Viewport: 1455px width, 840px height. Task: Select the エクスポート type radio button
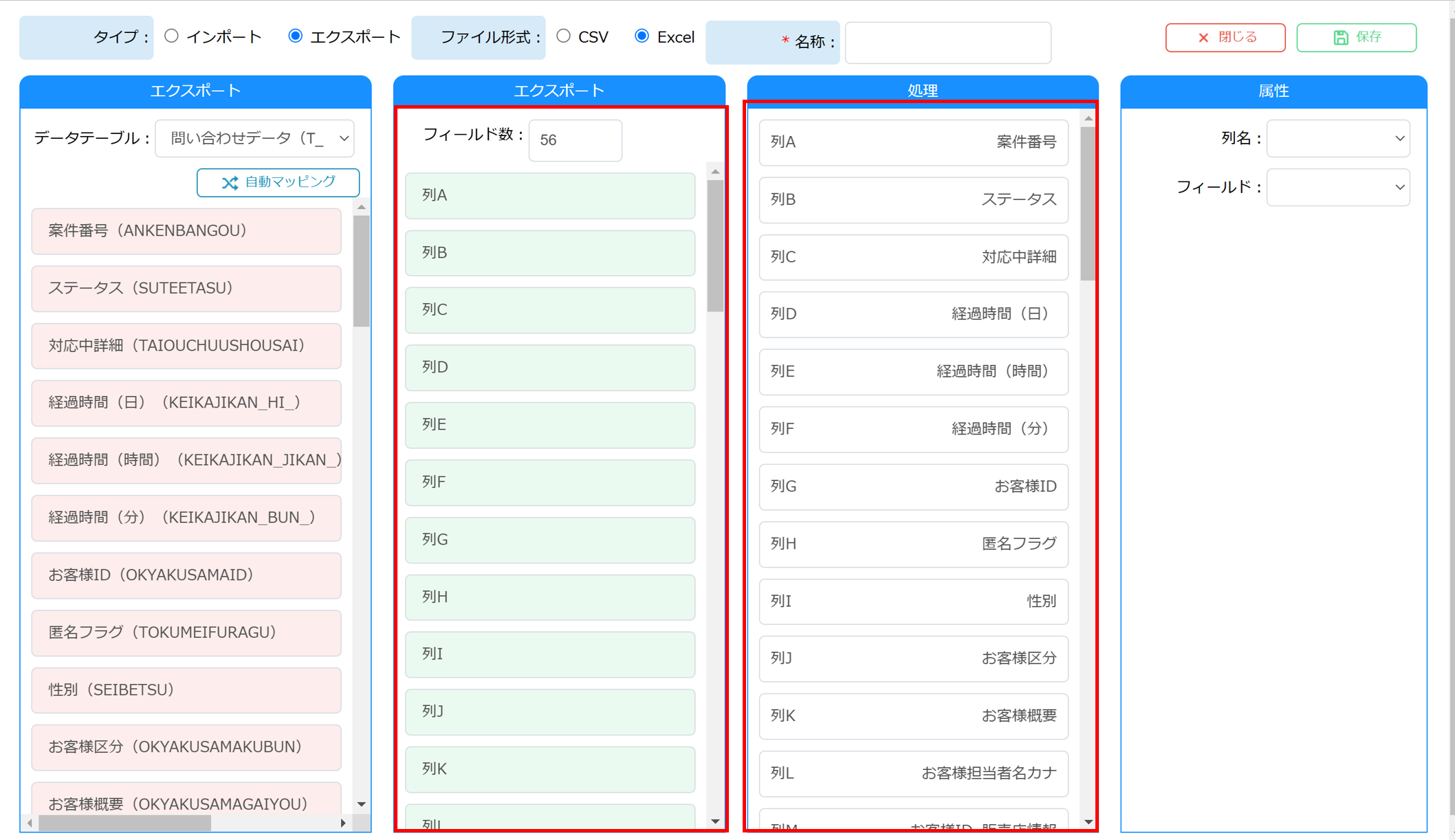tap(295, 36)
